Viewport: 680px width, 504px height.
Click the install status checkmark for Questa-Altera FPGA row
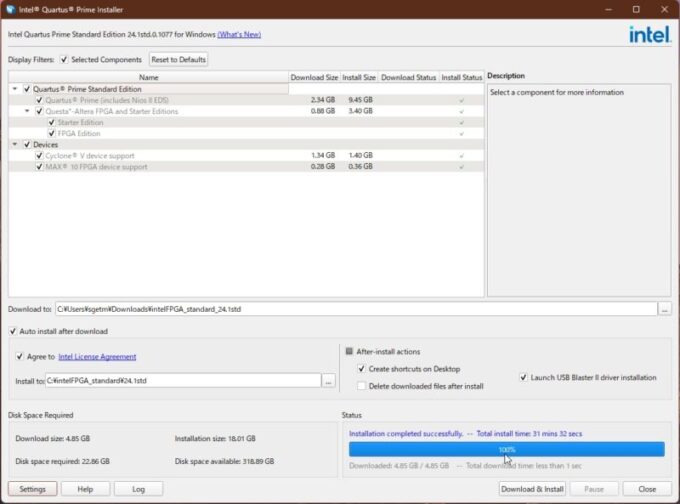(x=461, y=111)
